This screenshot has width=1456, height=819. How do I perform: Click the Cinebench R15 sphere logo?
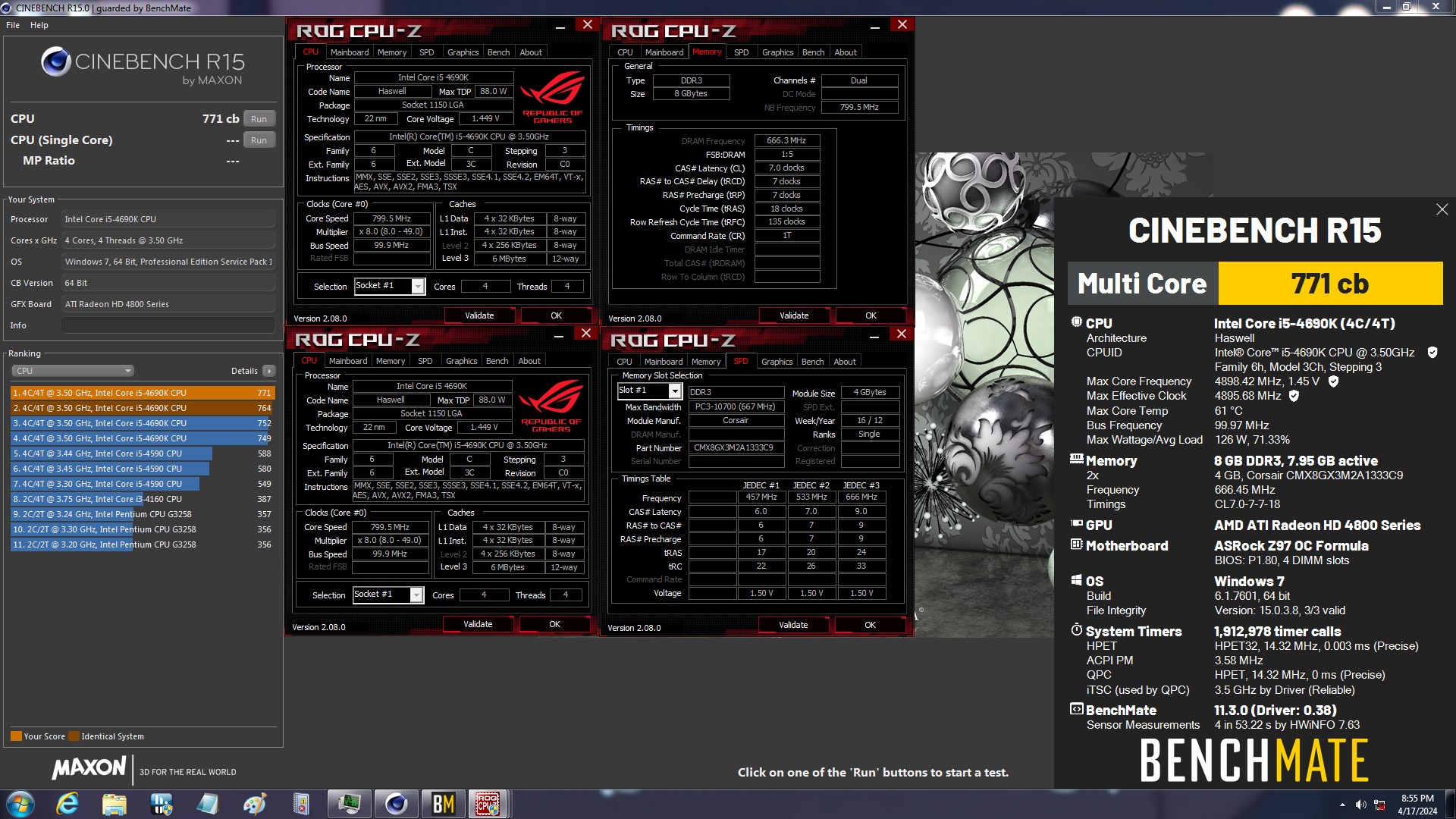(x=56, y=61)
